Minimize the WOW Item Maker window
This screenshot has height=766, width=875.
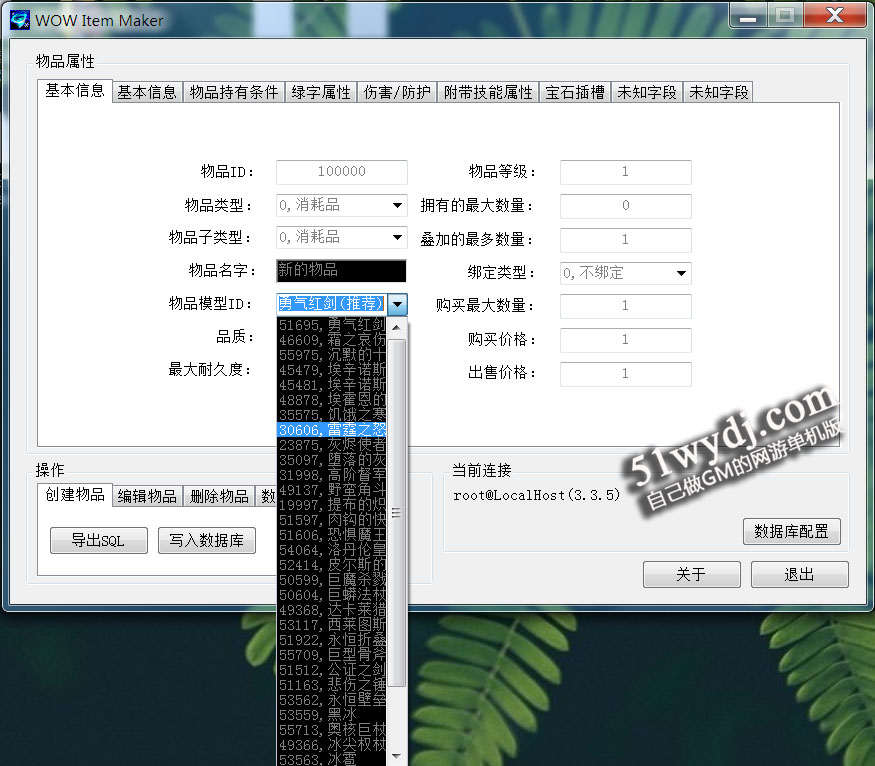(748, 16)
